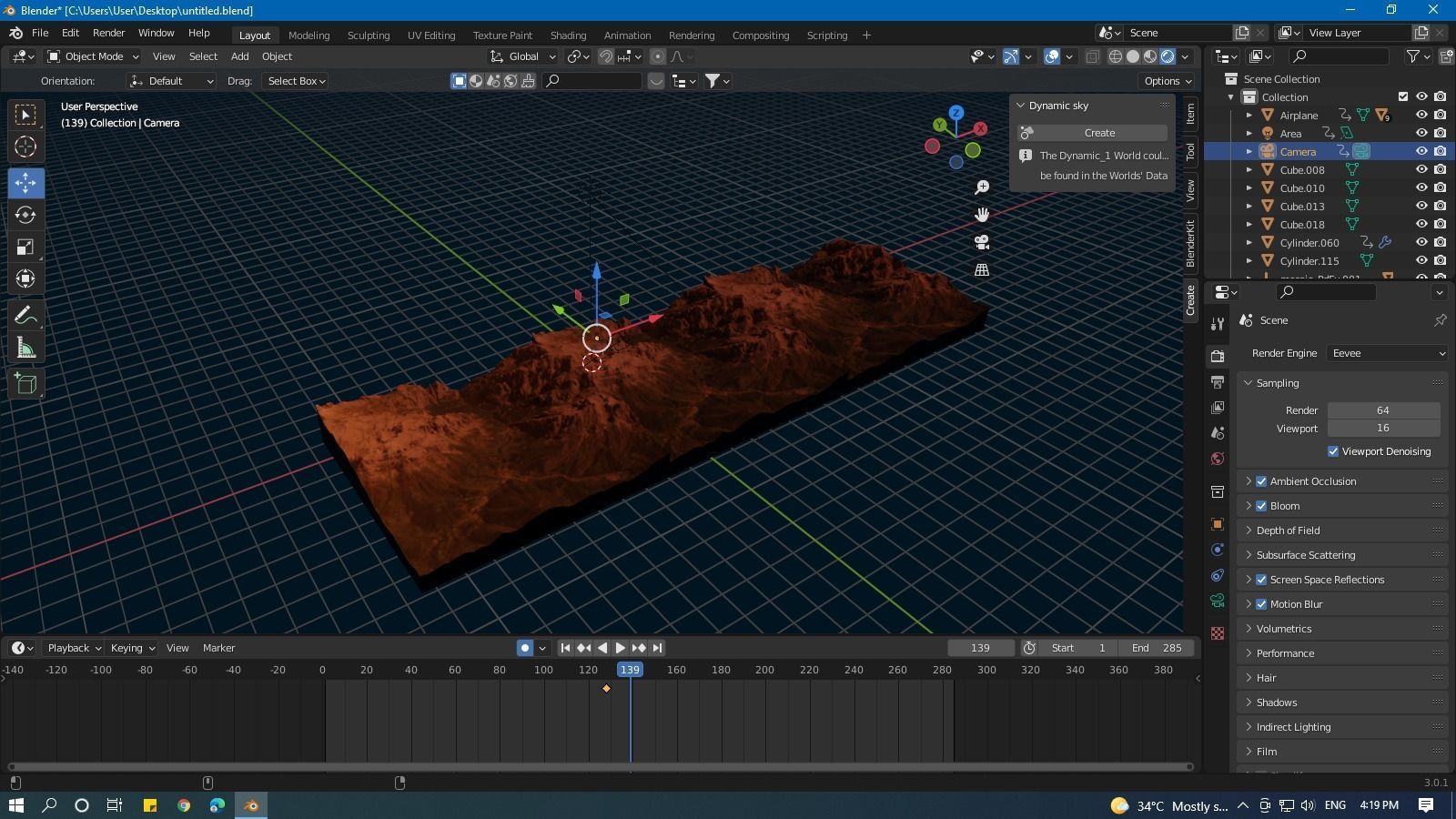
Task: Open the Output properties tab
Action: [1218, 382]
